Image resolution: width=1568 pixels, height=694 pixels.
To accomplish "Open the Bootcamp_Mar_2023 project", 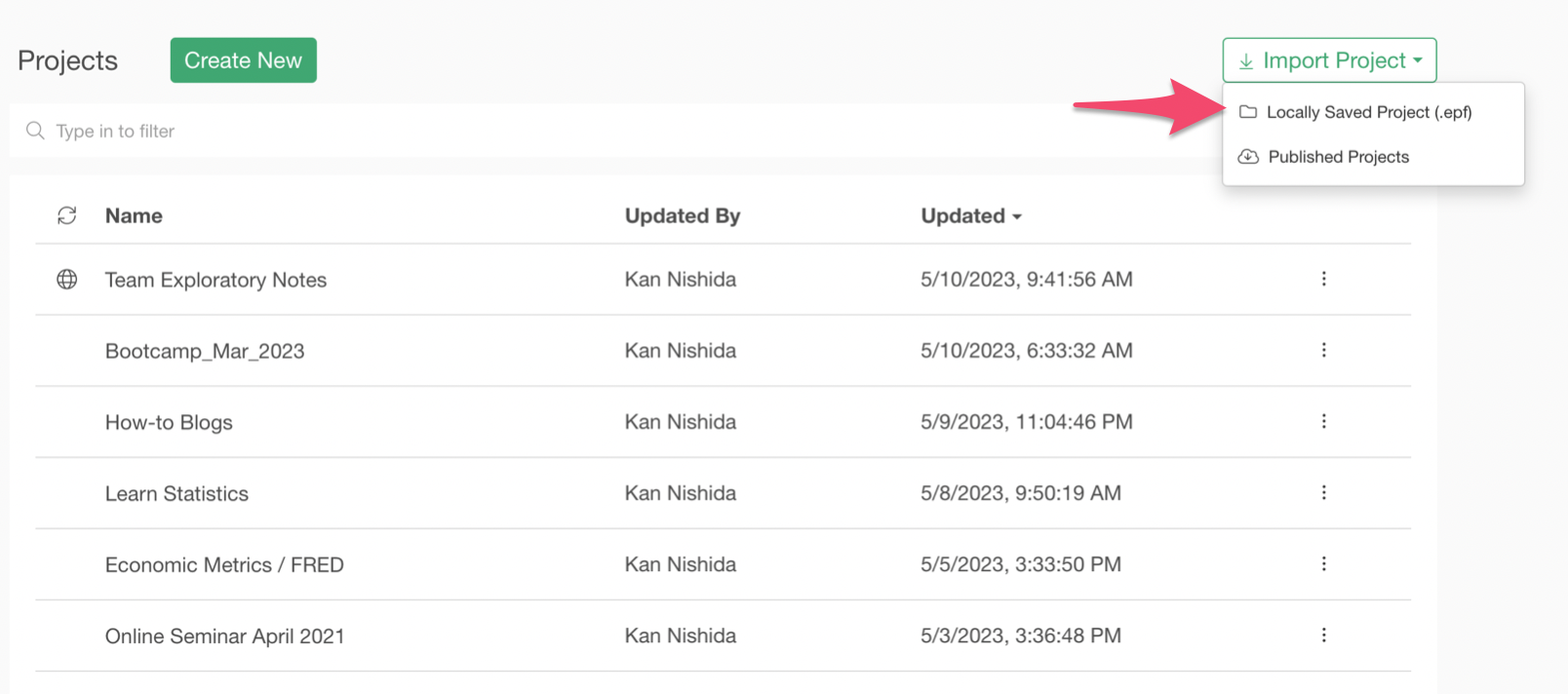I will pos(205,351).
